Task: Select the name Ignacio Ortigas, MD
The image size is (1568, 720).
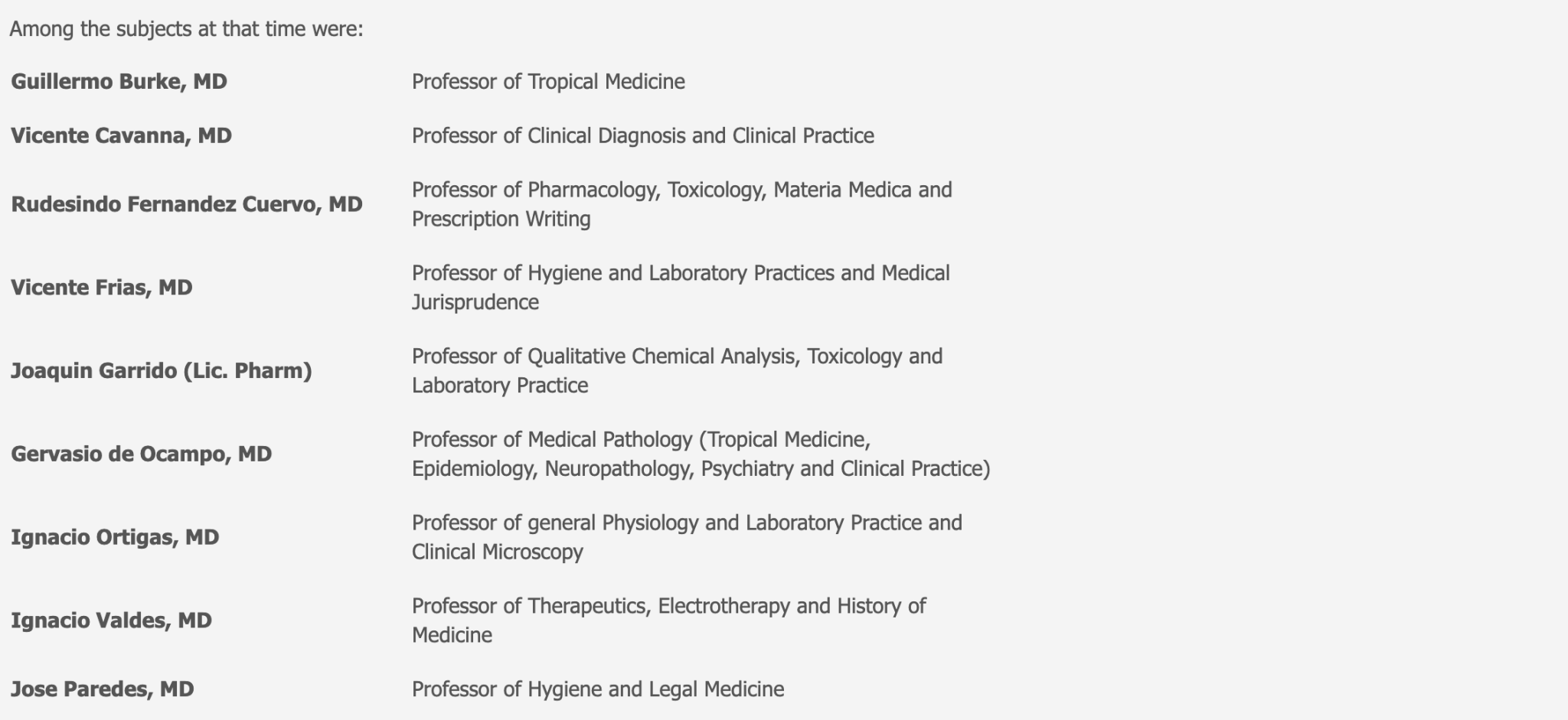Action: pos(115,538)
